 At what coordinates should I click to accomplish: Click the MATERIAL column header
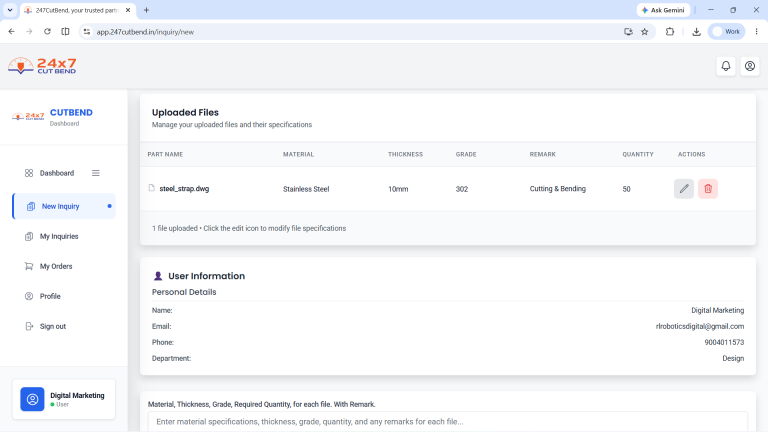tap(298, 154)
